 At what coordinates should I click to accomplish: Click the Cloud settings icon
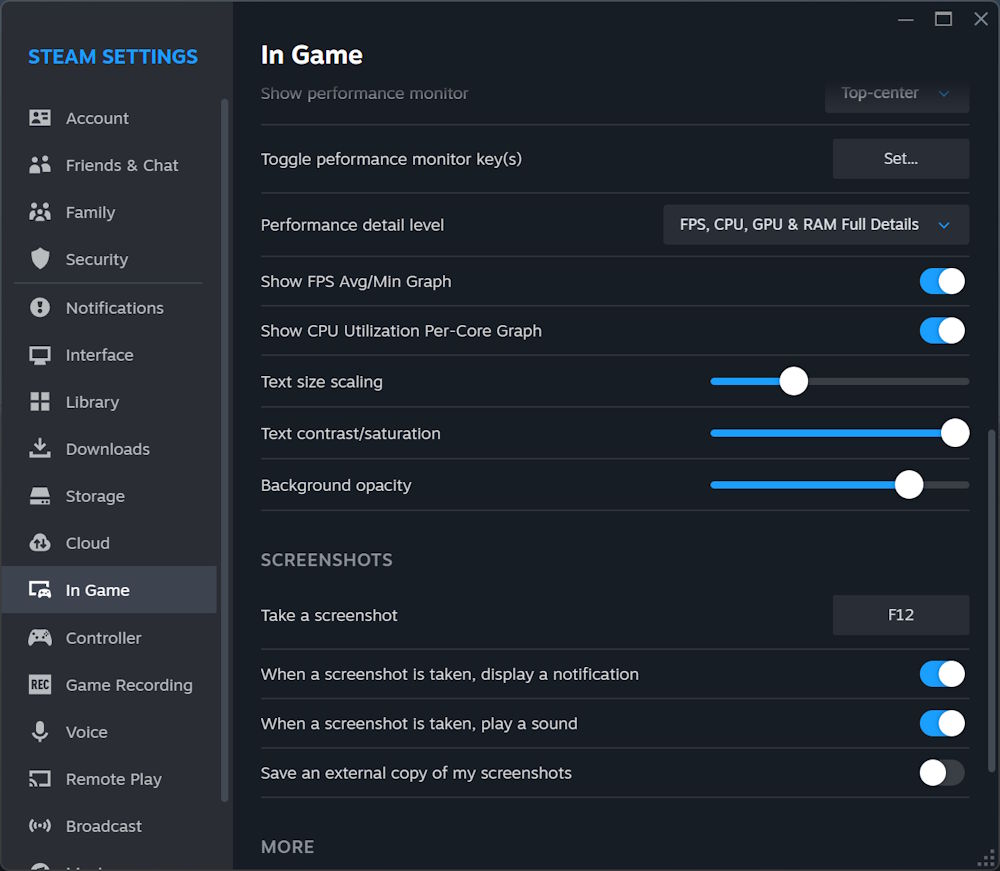(x=39, y=543)
